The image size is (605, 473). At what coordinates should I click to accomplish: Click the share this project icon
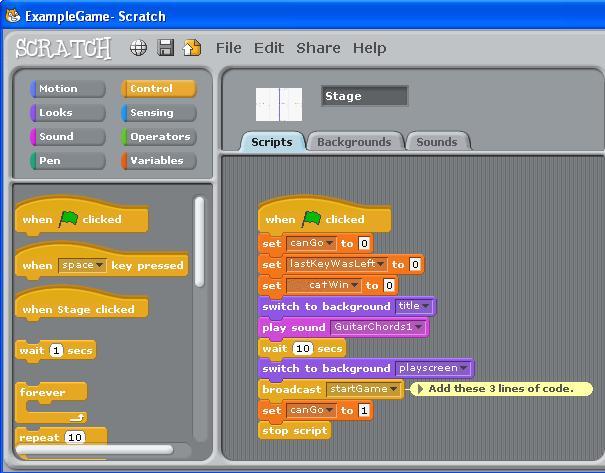pos(192,48)
